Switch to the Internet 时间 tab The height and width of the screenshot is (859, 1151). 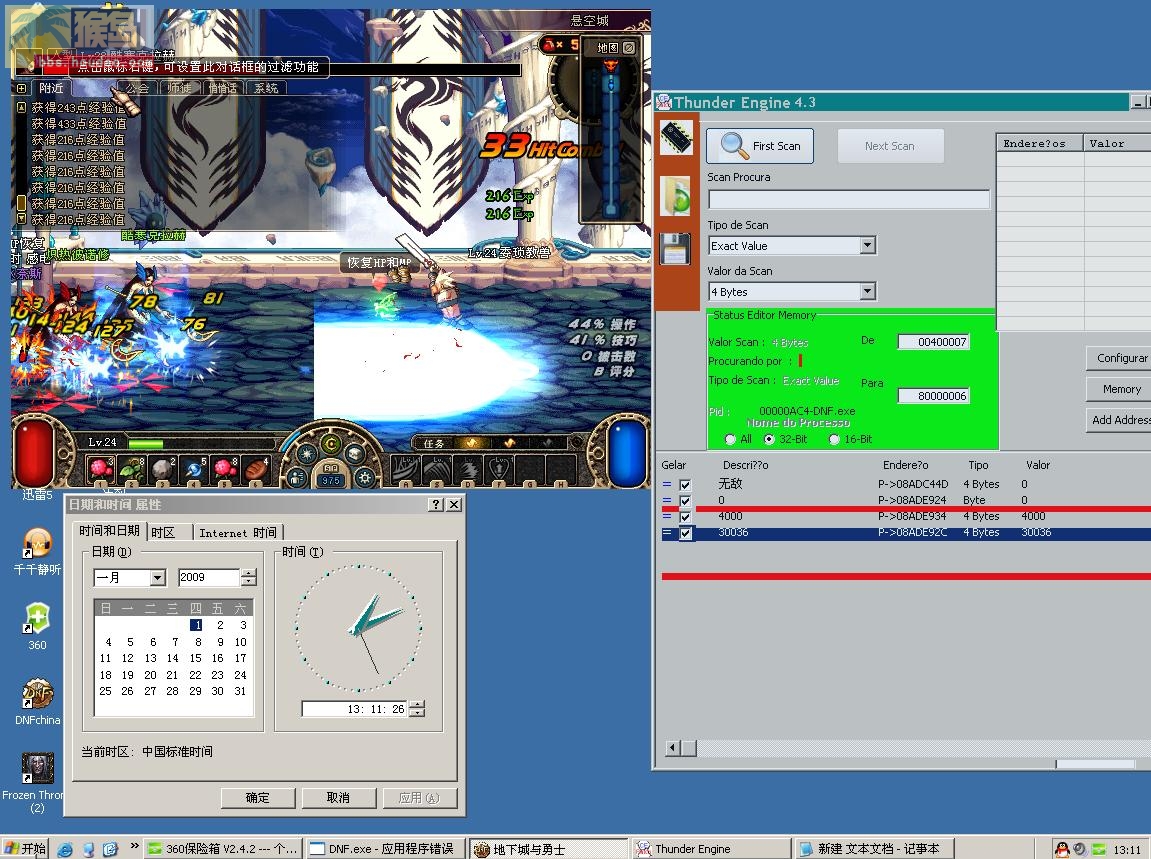coord(238,533)
